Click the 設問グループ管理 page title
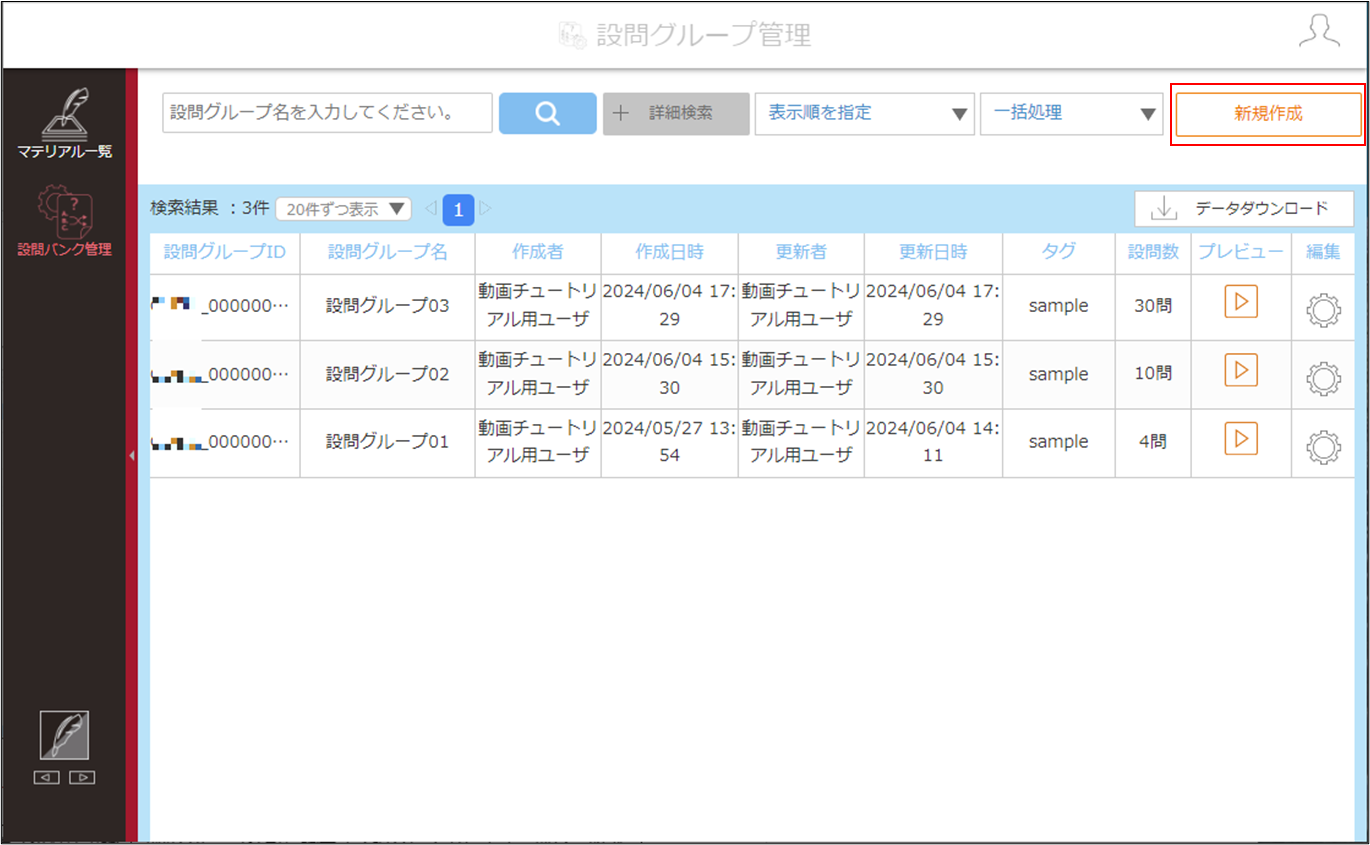 pos(704,35)
